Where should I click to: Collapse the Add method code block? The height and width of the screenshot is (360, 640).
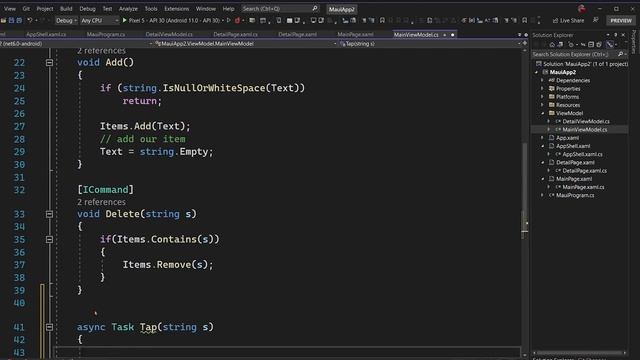click(49, 63)
